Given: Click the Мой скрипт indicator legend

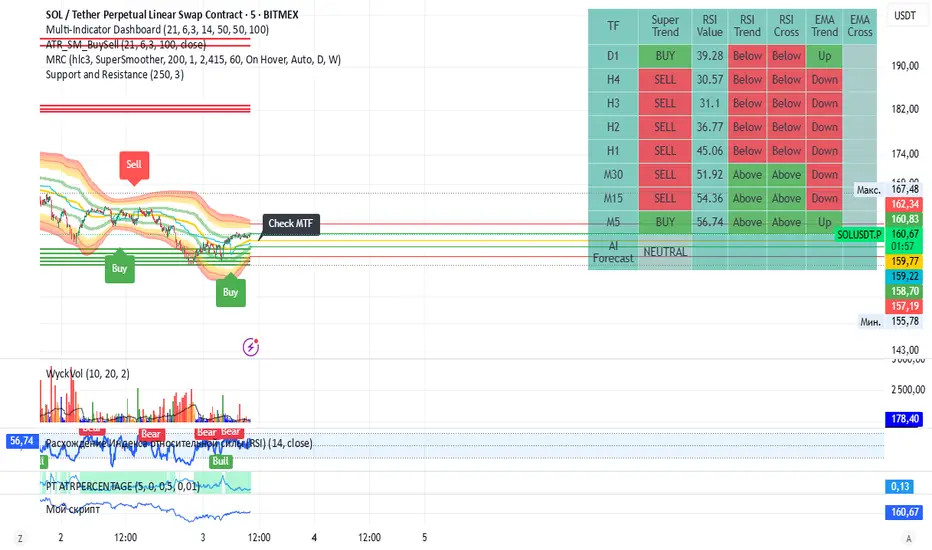Looking at the screenshot, I should [x=73, y=509].
